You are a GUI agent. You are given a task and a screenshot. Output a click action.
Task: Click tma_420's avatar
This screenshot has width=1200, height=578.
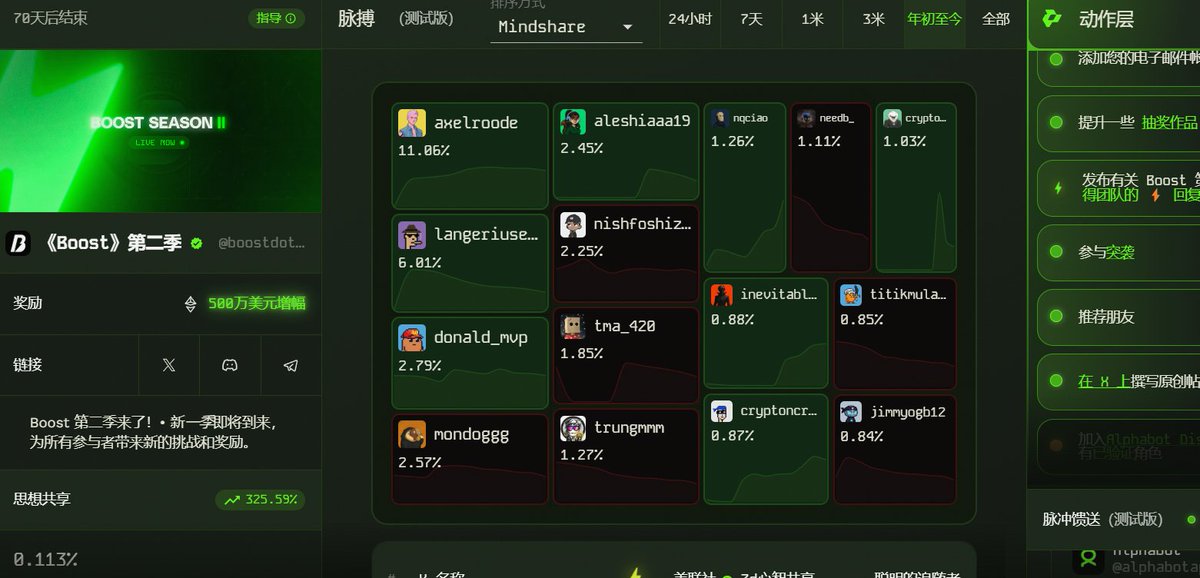[x=573, y=326]
